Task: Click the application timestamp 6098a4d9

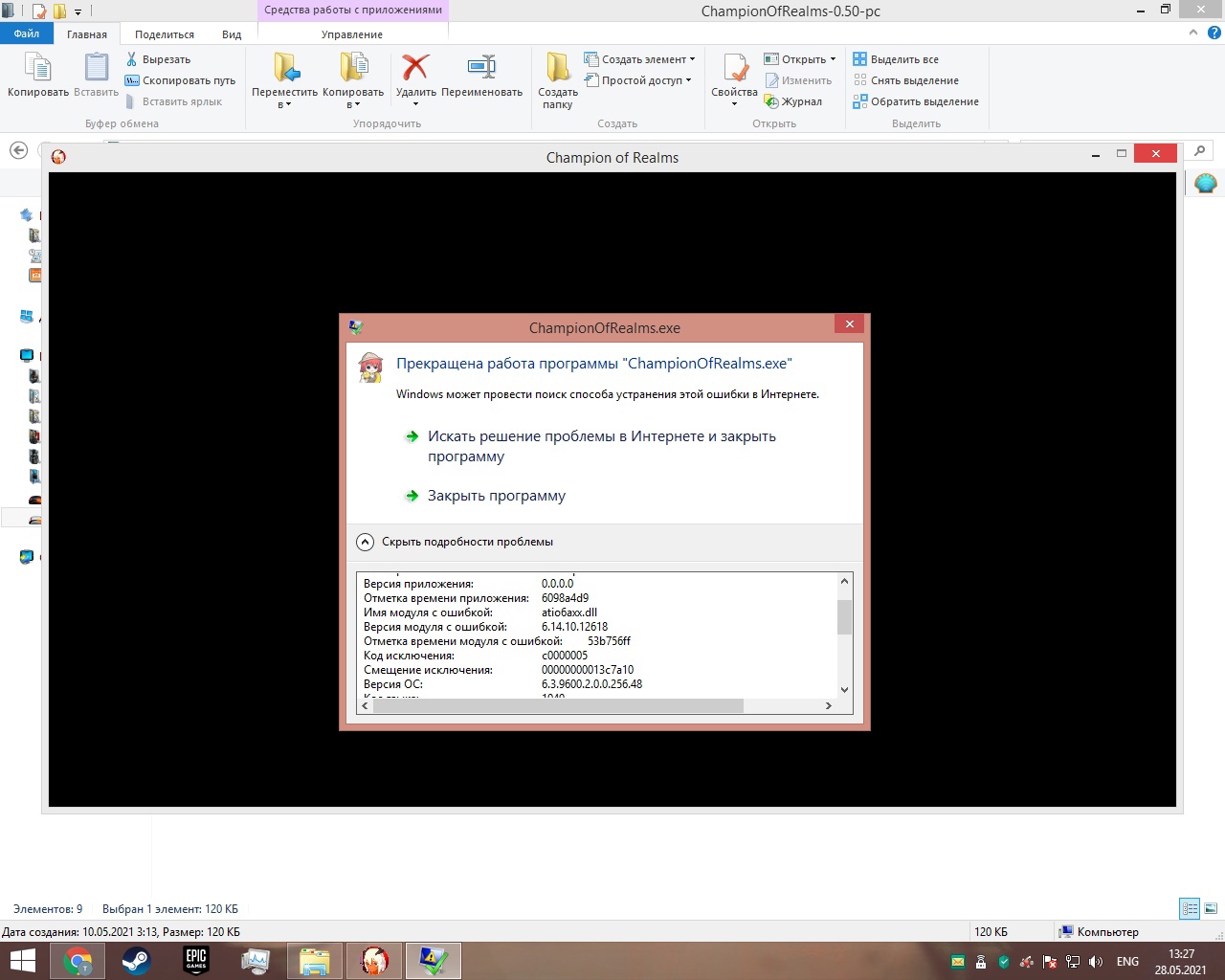Action: tap(565, 598)
